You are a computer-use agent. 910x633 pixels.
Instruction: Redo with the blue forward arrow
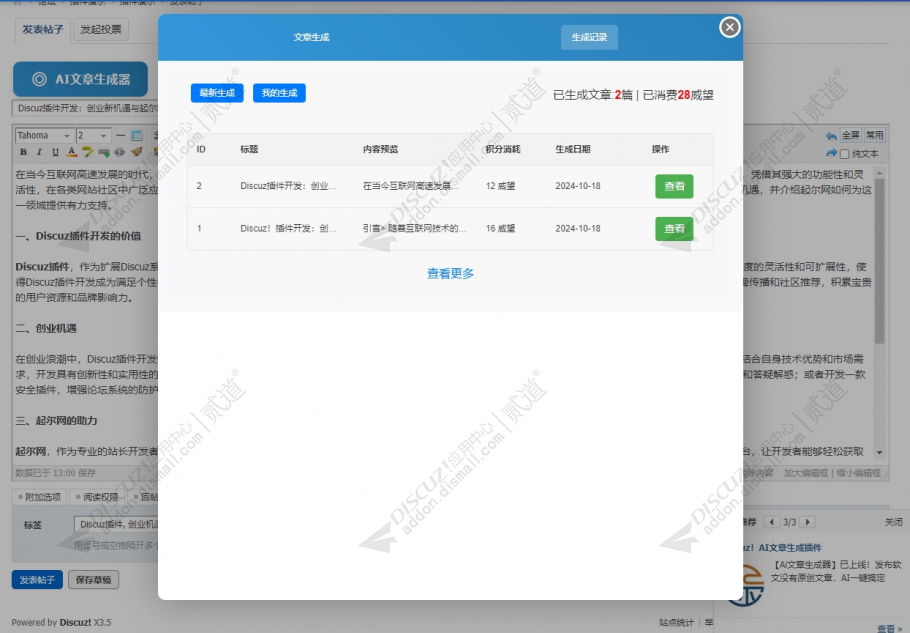click(x=831, y=153)
